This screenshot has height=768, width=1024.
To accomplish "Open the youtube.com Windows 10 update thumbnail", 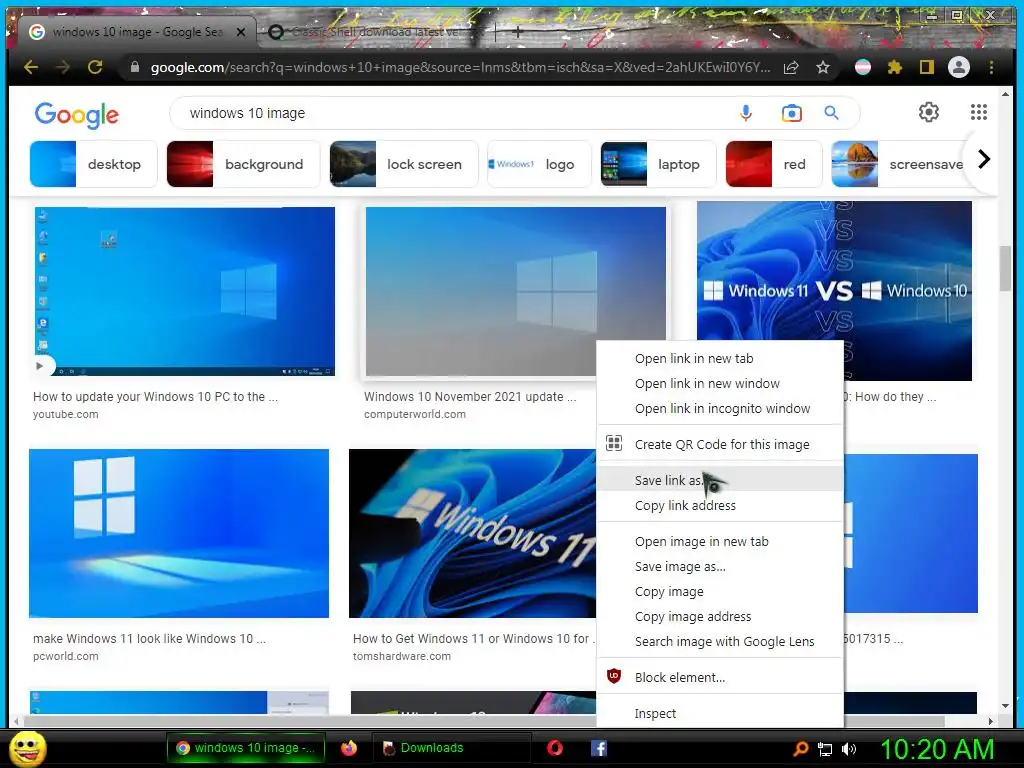I will [185, 291].
